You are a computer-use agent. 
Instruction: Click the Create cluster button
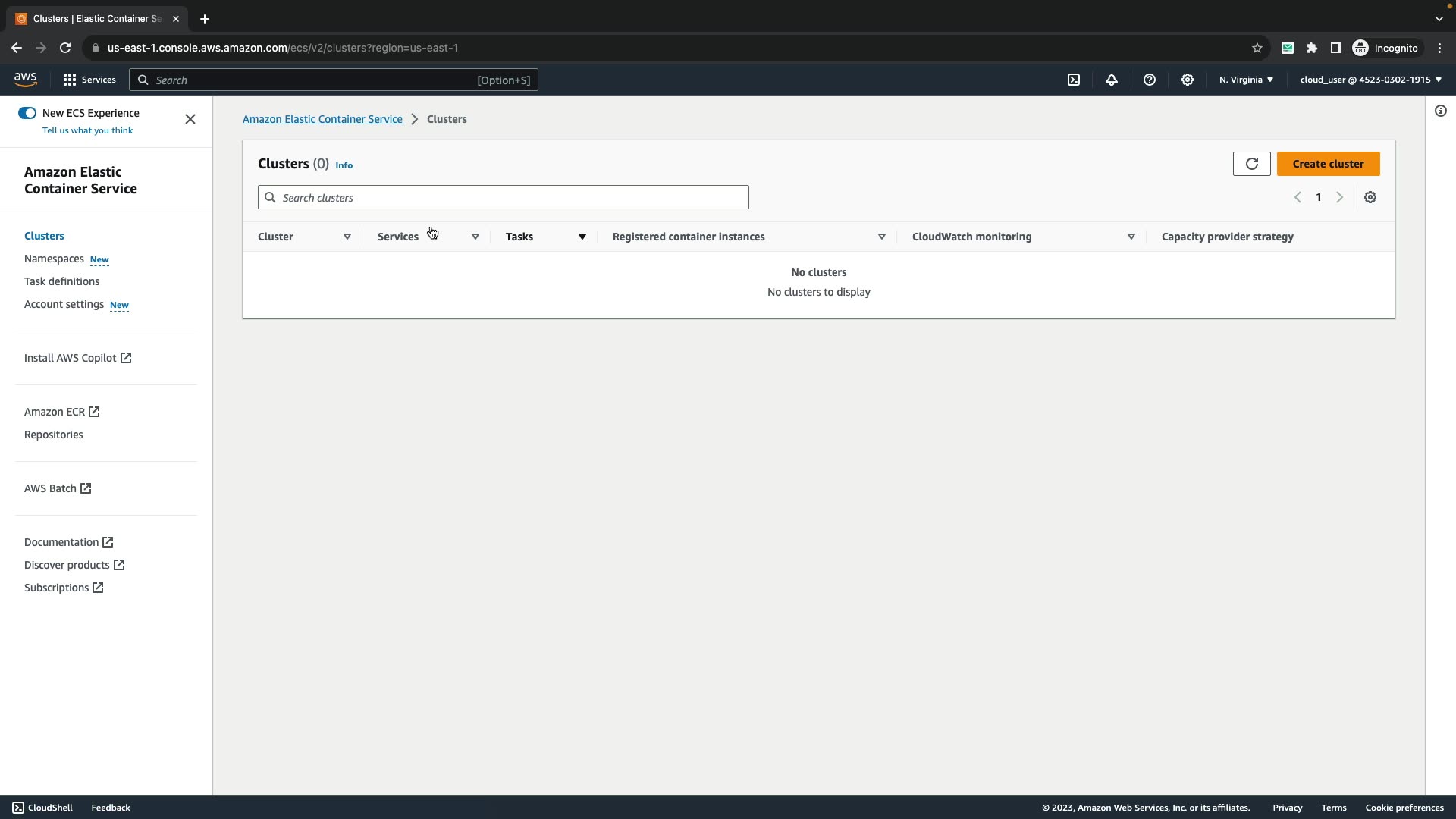point(1328,164)
